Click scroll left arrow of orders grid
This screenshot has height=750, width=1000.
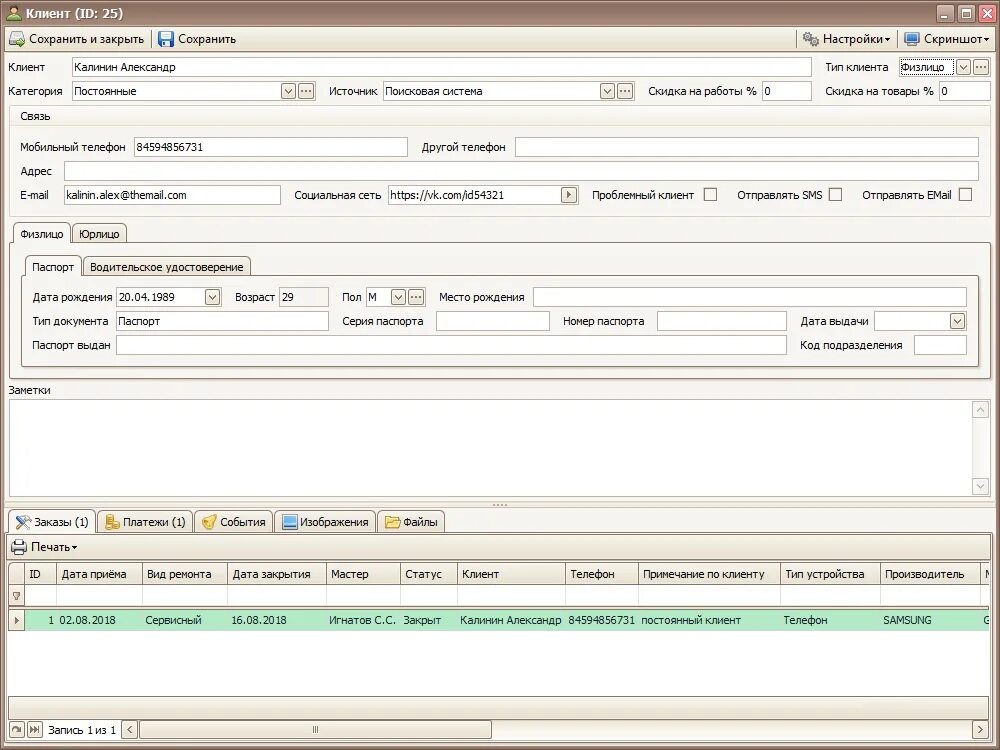[129, 729]
